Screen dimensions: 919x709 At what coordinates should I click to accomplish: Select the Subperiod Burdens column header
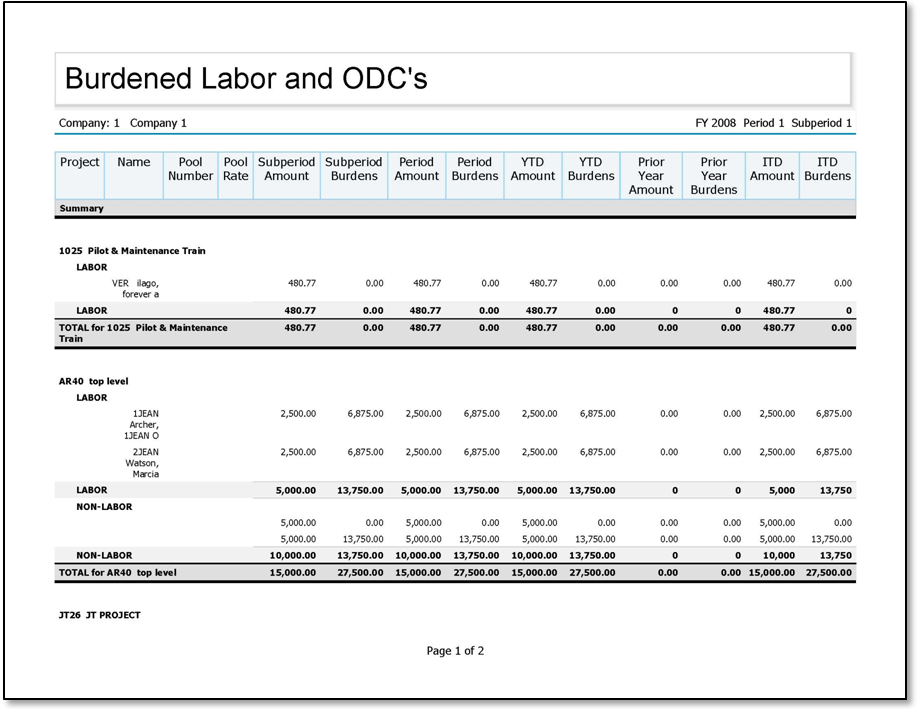[354, 169]
